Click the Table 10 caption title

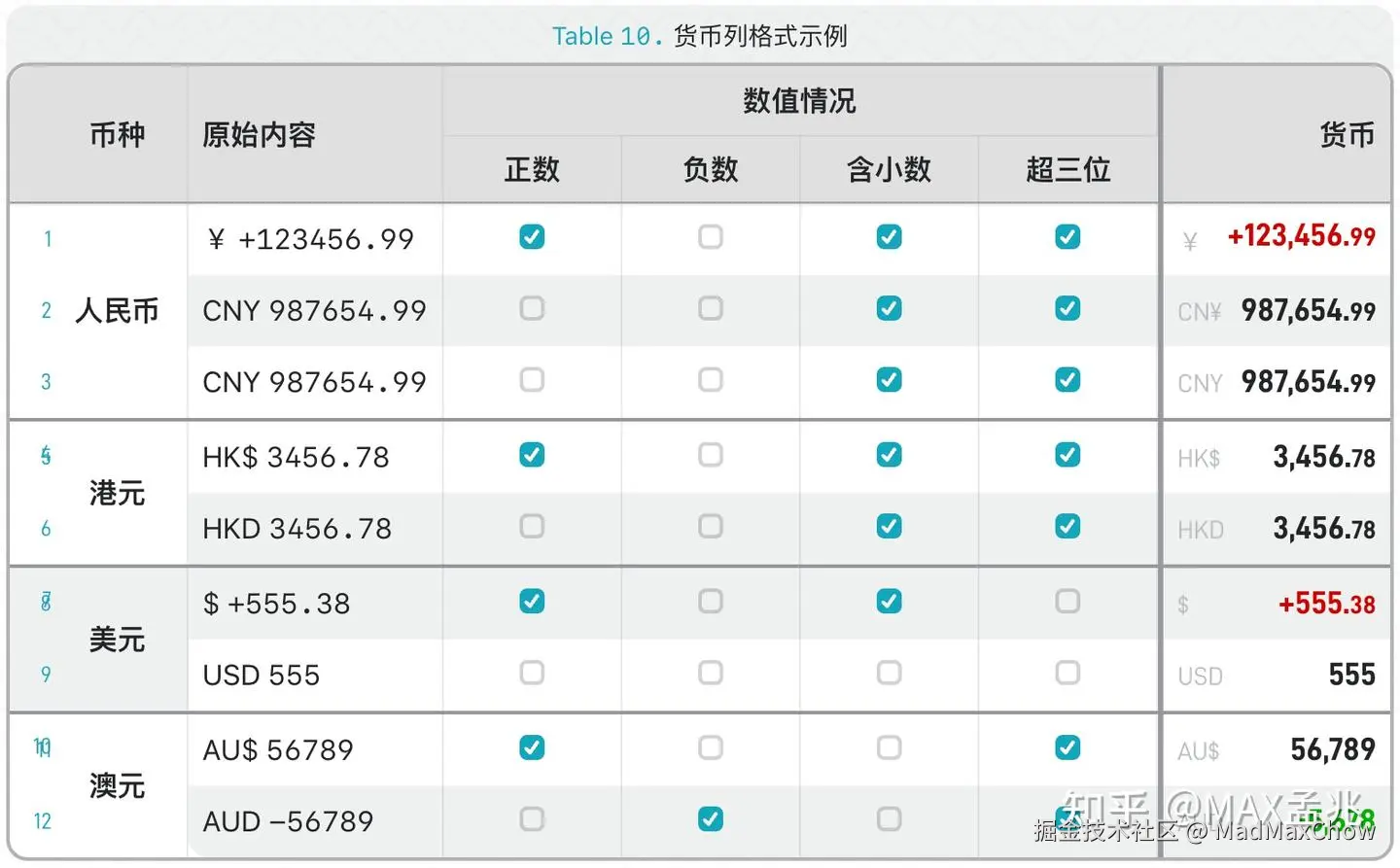click(699, 36)
